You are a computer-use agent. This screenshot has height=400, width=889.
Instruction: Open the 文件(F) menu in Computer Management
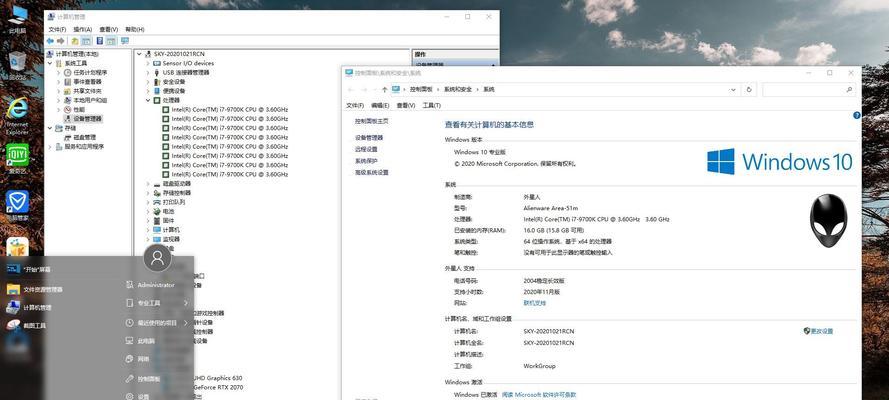tap(57, 29)
